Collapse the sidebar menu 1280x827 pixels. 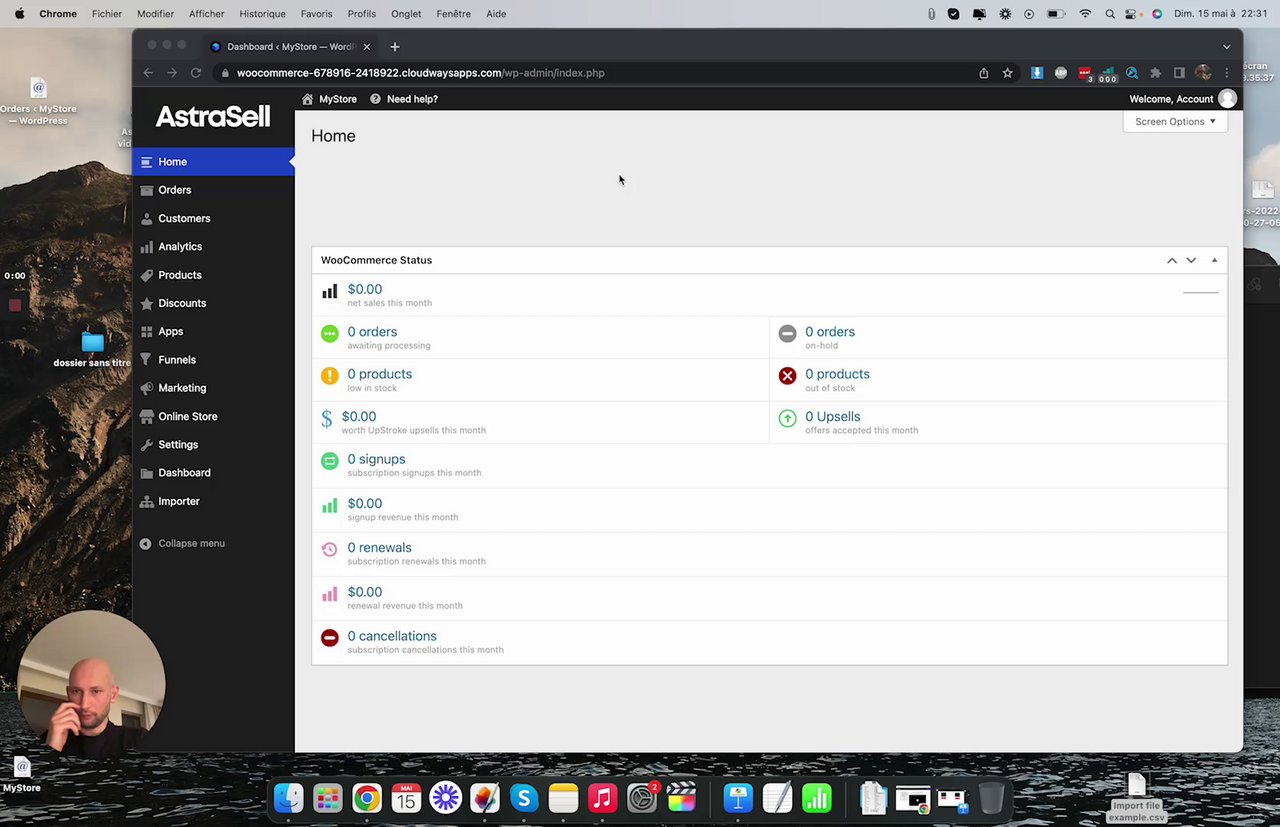[x=182, y=543]
